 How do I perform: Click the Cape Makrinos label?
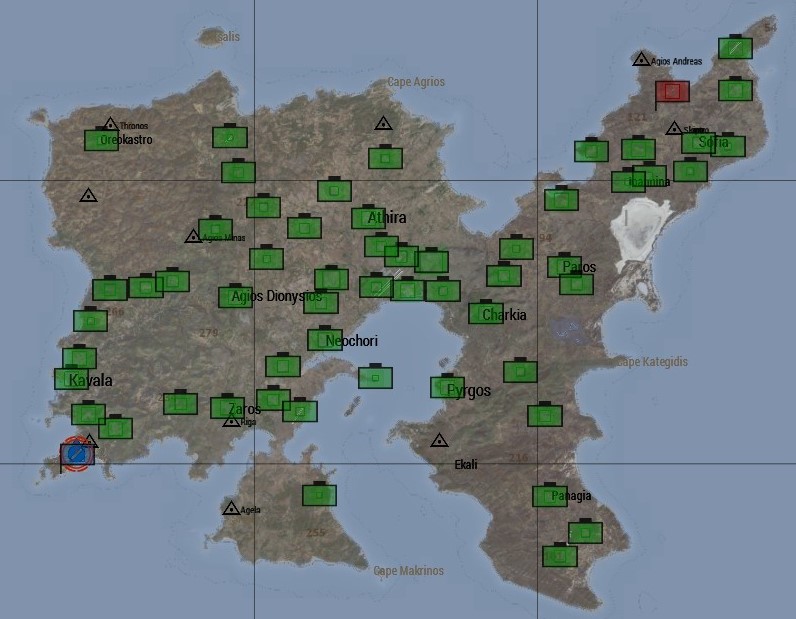coord(409,571)
